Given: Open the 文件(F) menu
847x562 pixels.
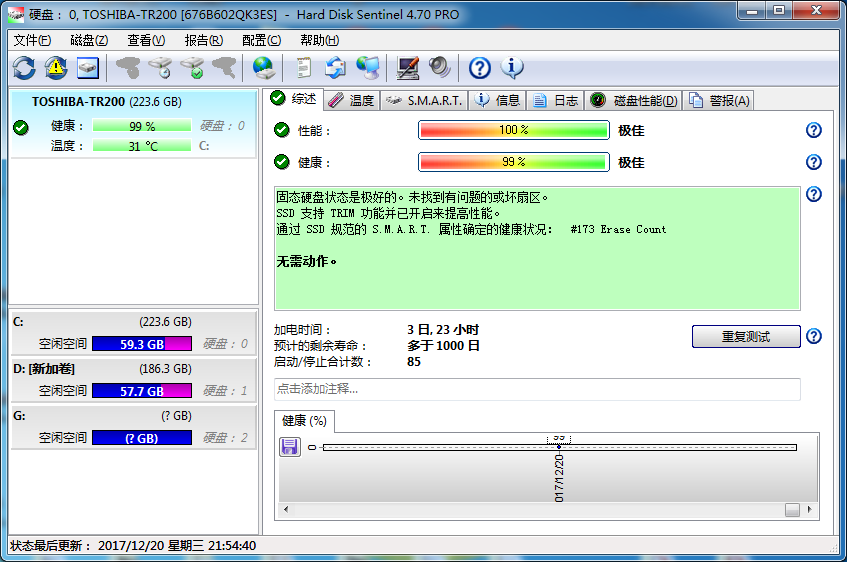Looking at the screenshot, I should (x=32, y=41).
